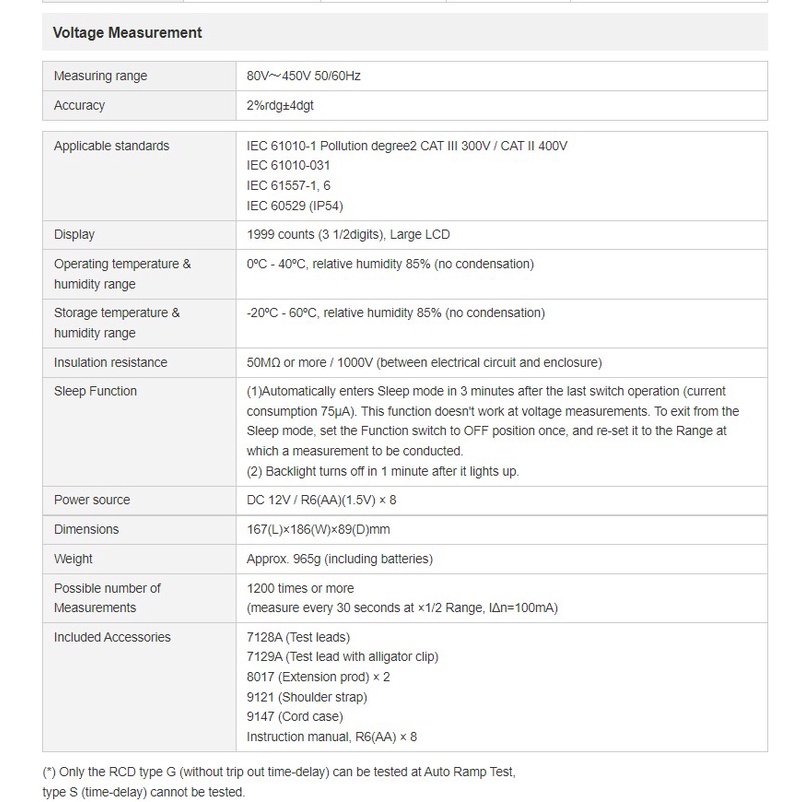Click the Insulation resistance label
Viewport: 802px width, 802px height.
tap(110, 362)
